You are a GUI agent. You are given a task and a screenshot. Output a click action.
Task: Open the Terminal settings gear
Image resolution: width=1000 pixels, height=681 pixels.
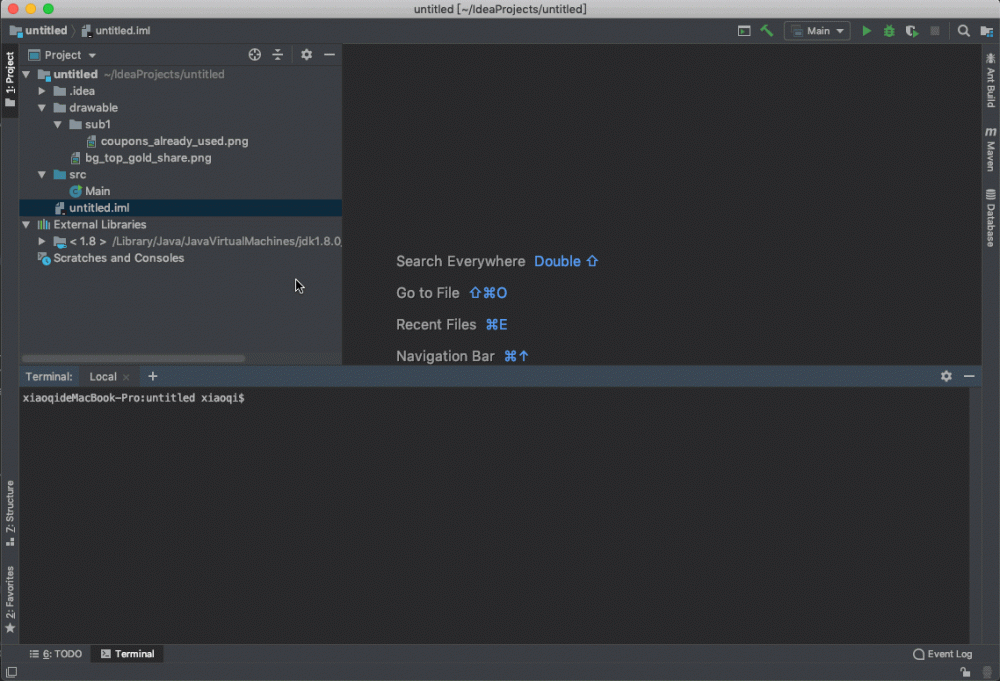946,376
